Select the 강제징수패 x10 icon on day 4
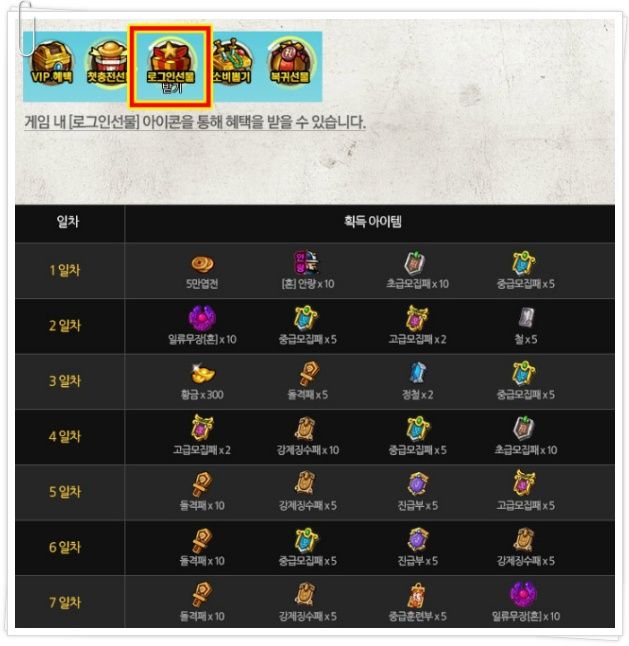Viewport: 629px width, 646px height. coord(305,429)
